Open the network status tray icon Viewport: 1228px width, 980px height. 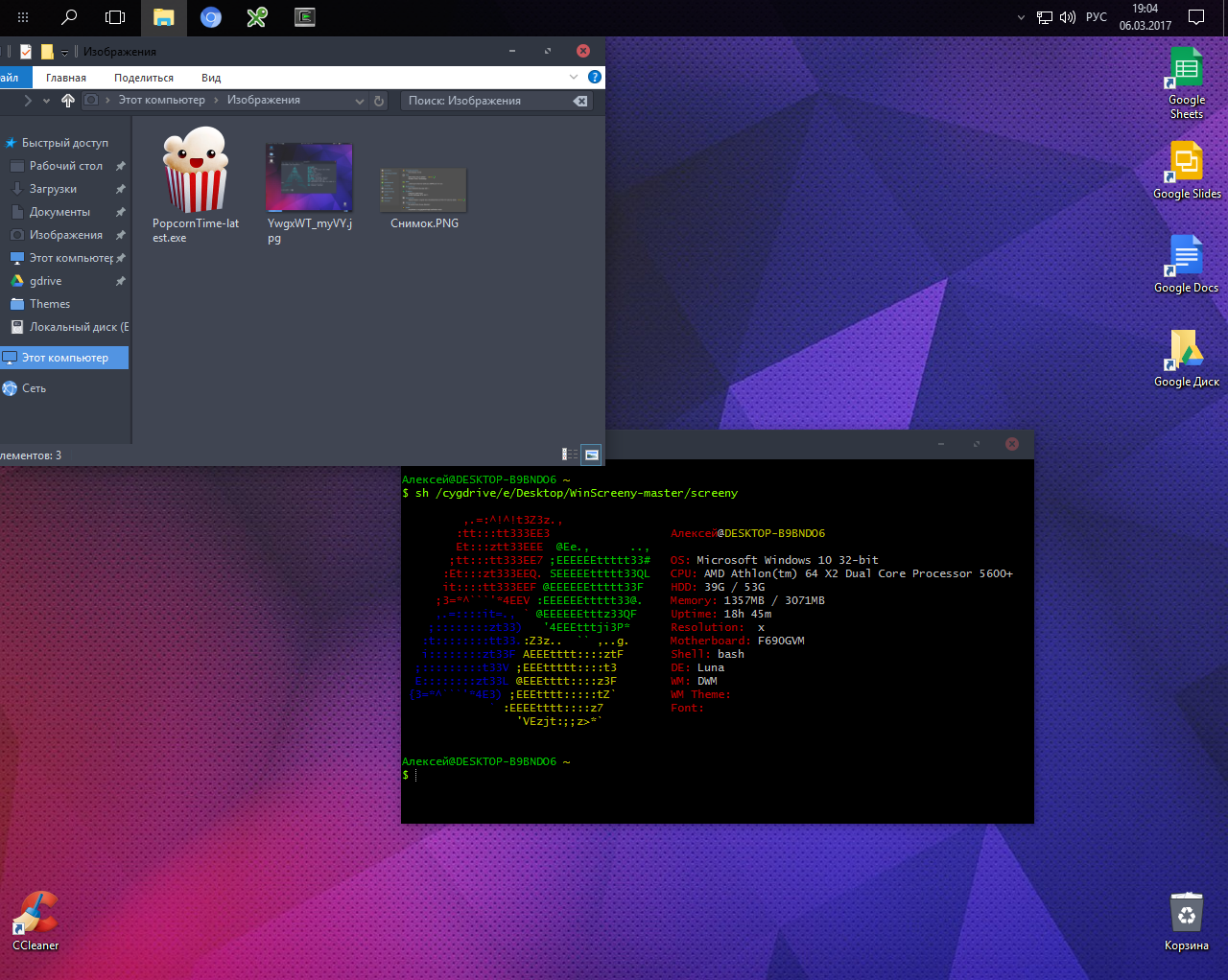[1045, 17]
